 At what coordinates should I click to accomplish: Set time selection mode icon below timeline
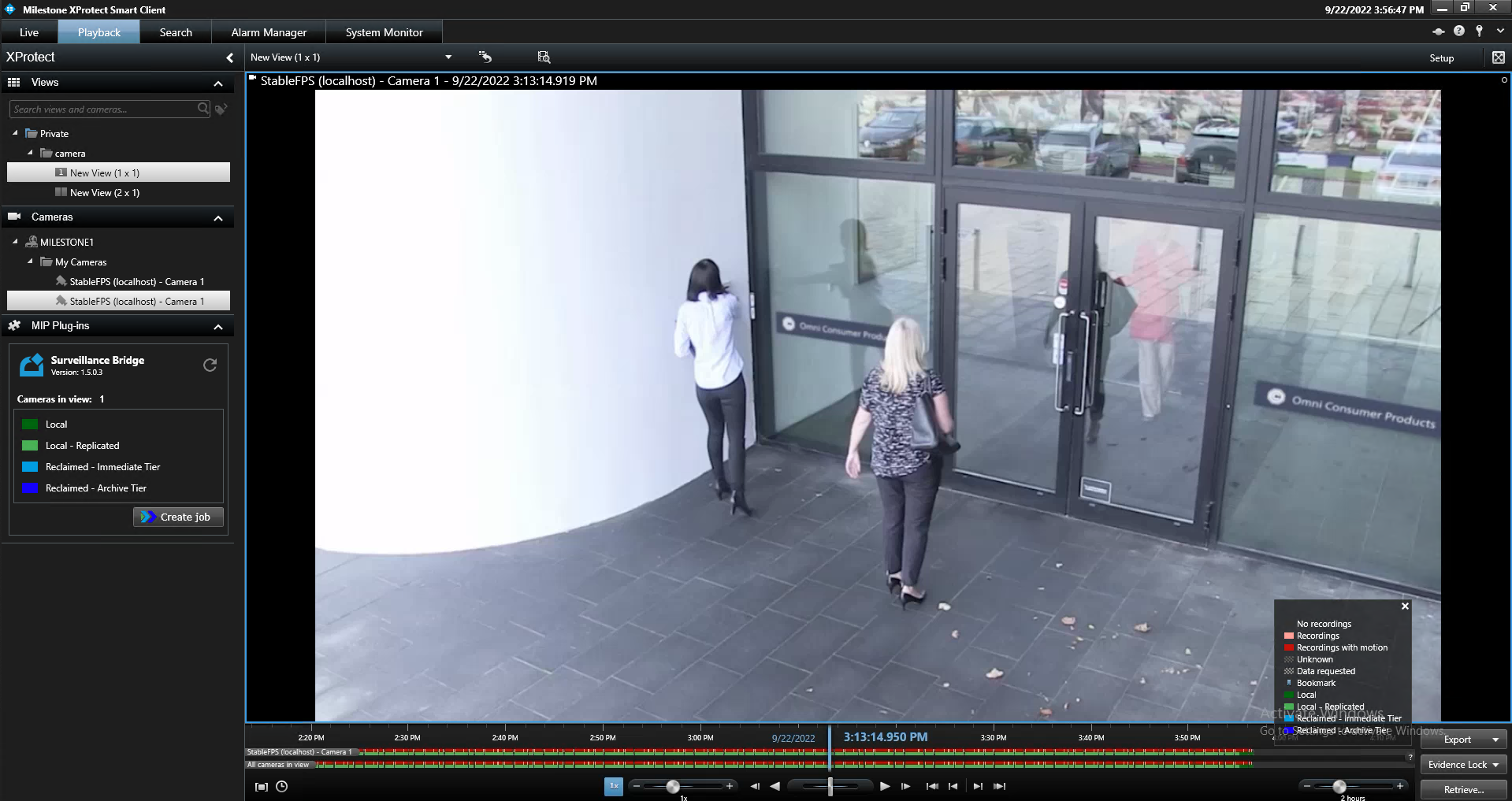tap(262, 786)
